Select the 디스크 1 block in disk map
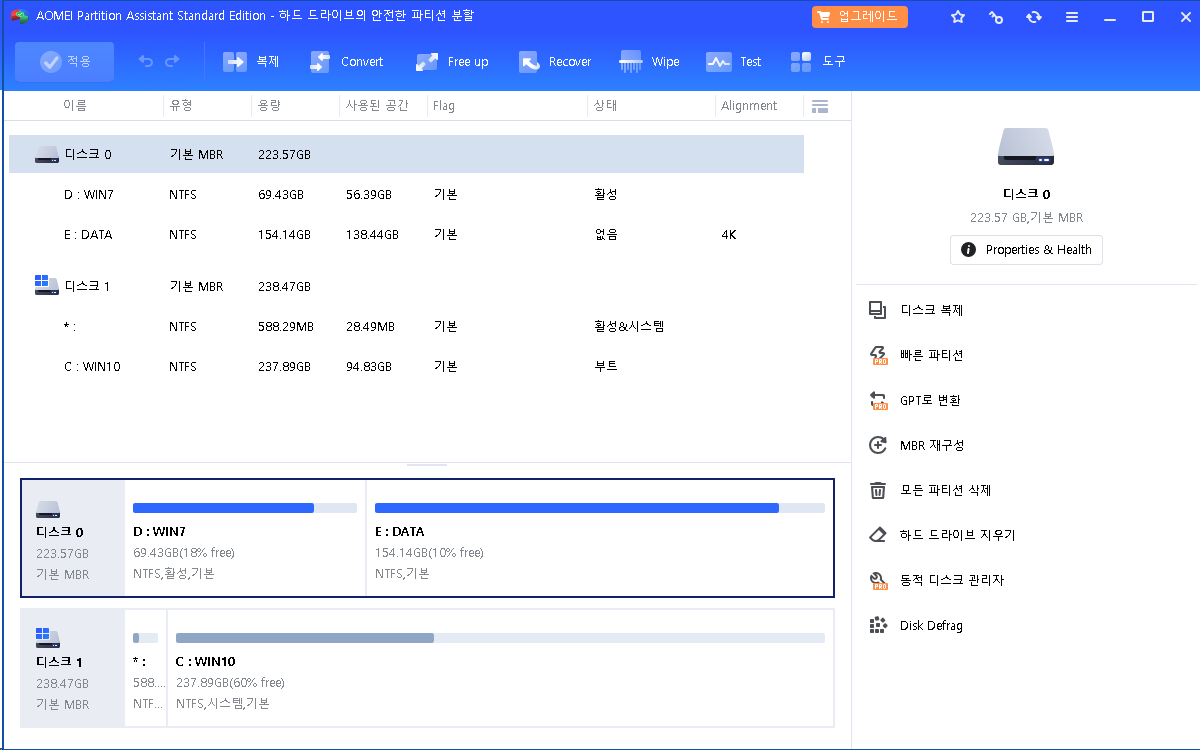The height and width of the screenshot is (750, 1200). (x=73, y=668)
